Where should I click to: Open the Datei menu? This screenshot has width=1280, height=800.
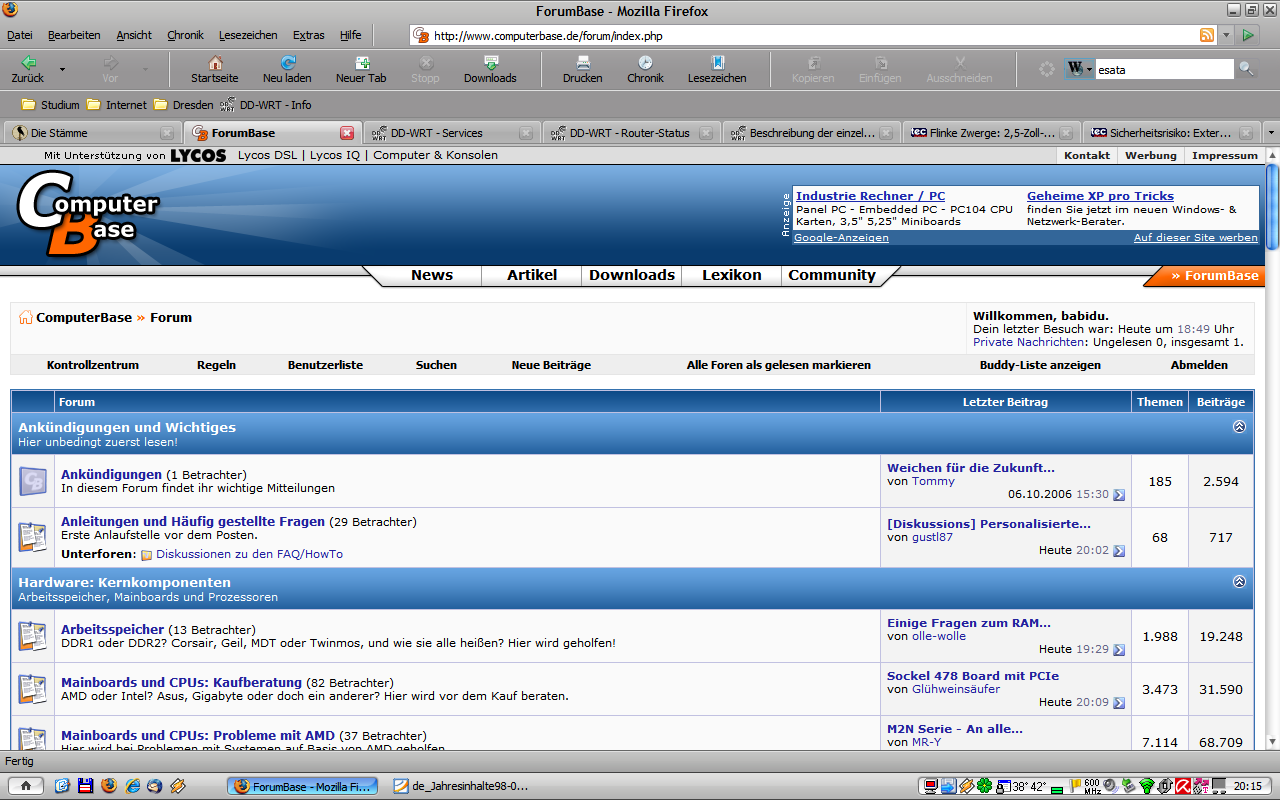(20, 35)
